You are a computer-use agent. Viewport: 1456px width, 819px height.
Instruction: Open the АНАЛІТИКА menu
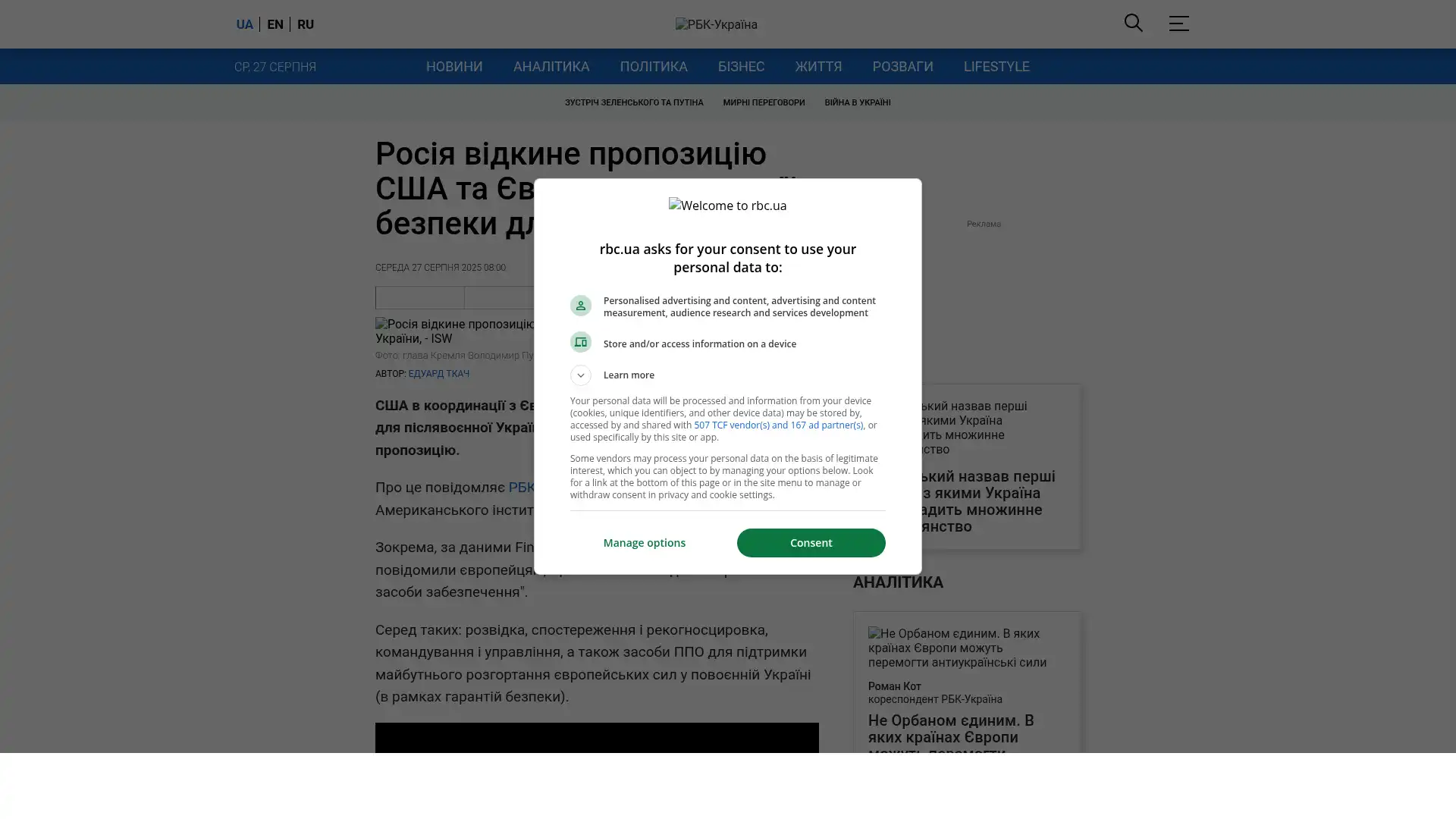[551, 67]
